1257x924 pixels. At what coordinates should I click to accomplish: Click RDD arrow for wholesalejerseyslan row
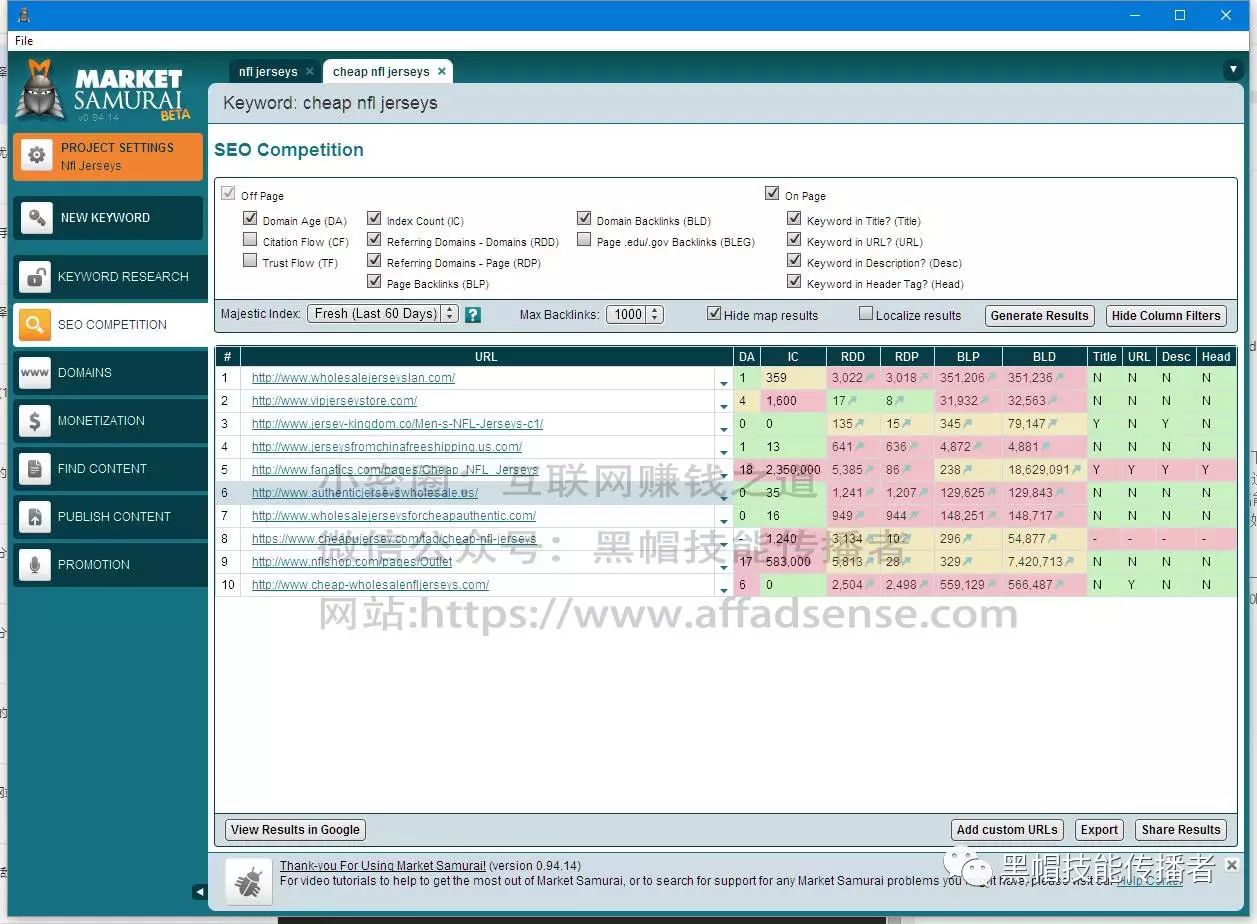click(869, 378)
